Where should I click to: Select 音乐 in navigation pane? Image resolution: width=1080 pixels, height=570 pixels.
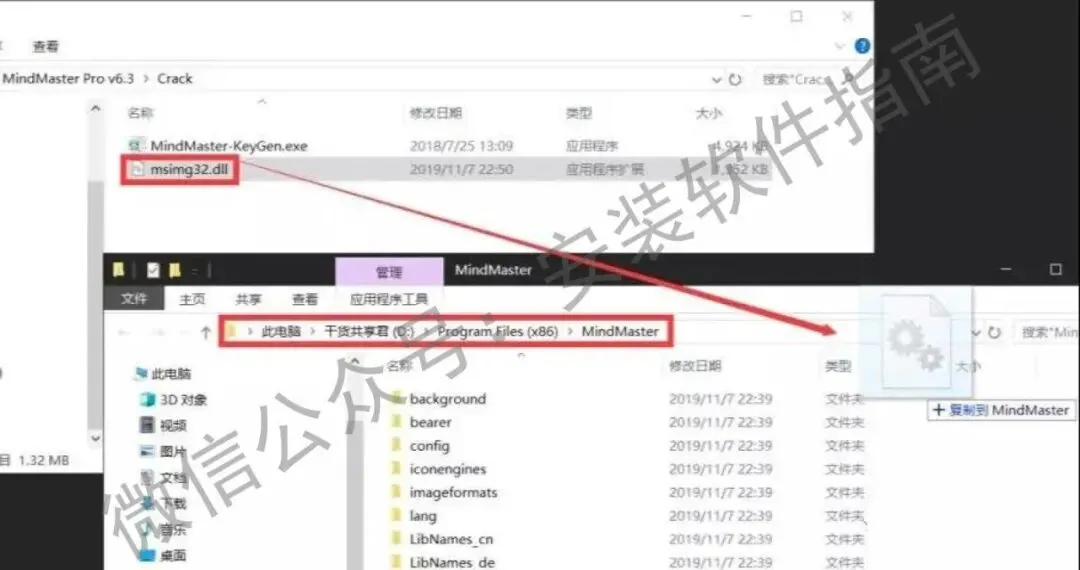click(x=173, y=529)
